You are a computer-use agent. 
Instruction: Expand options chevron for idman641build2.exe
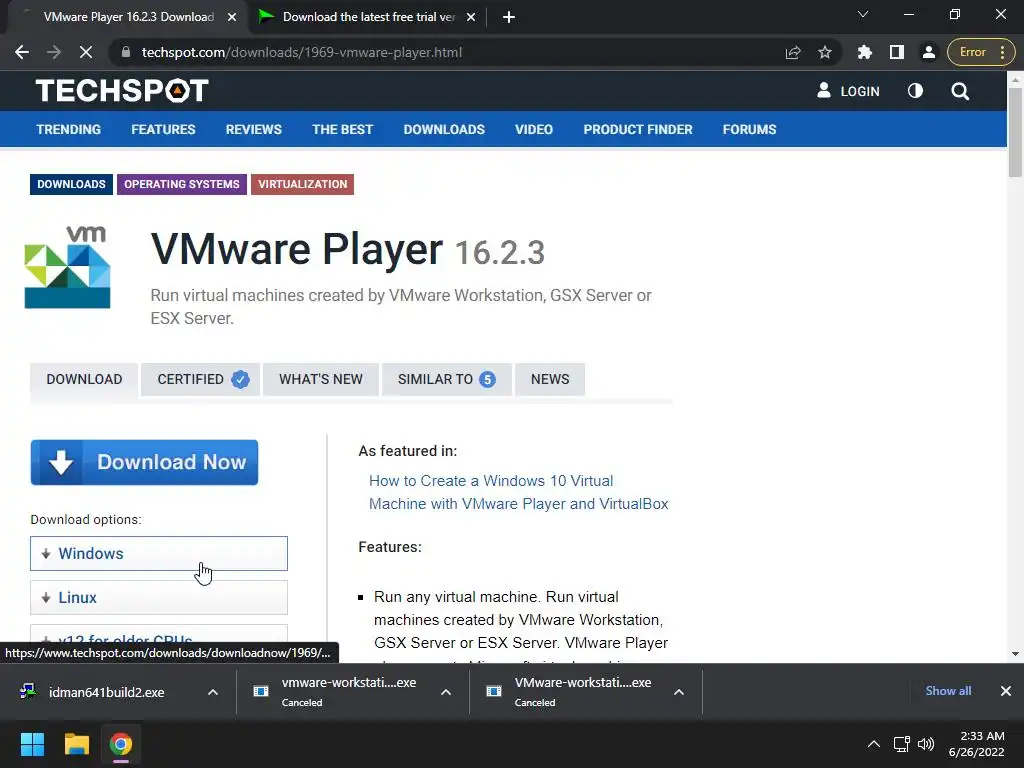pos(213,692)
